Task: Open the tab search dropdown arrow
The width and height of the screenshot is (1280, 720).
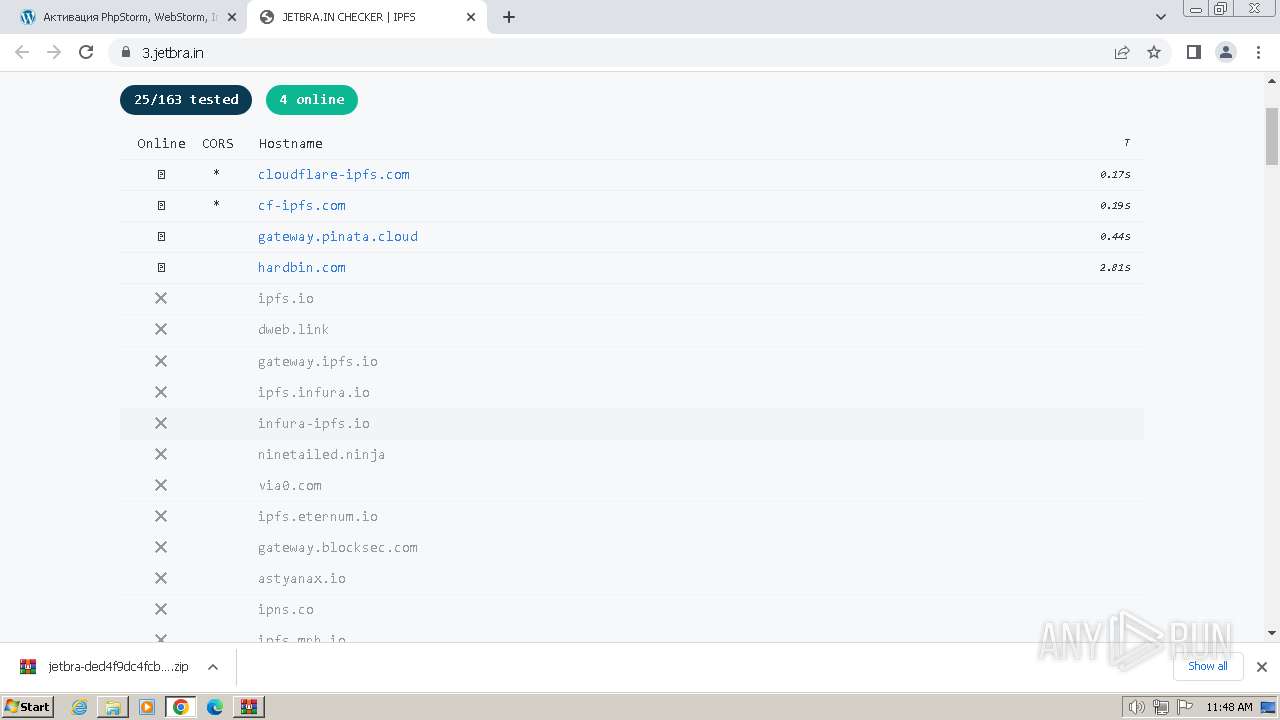Action: coord(1161,17)
